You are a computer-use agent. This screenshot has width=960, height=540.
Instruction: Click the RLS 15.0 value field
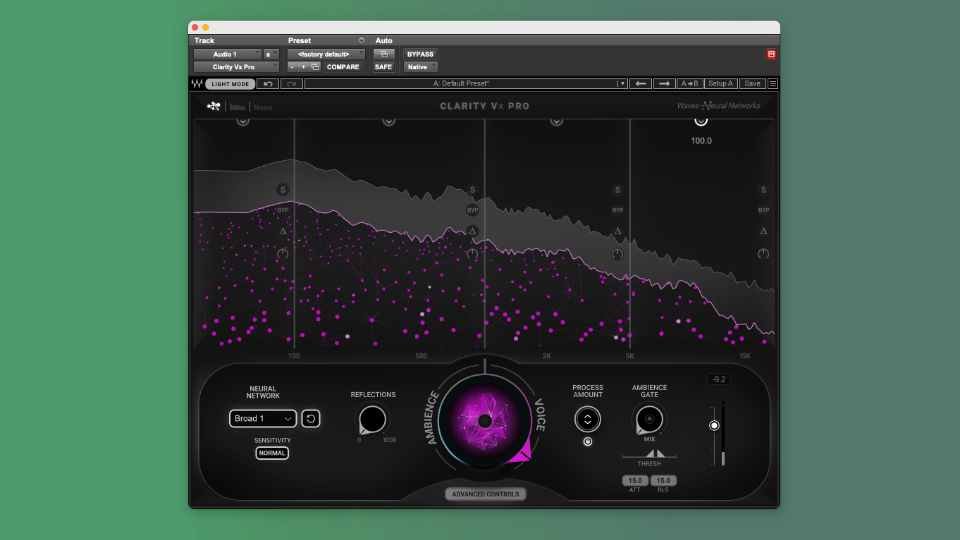tap(663, 481)
